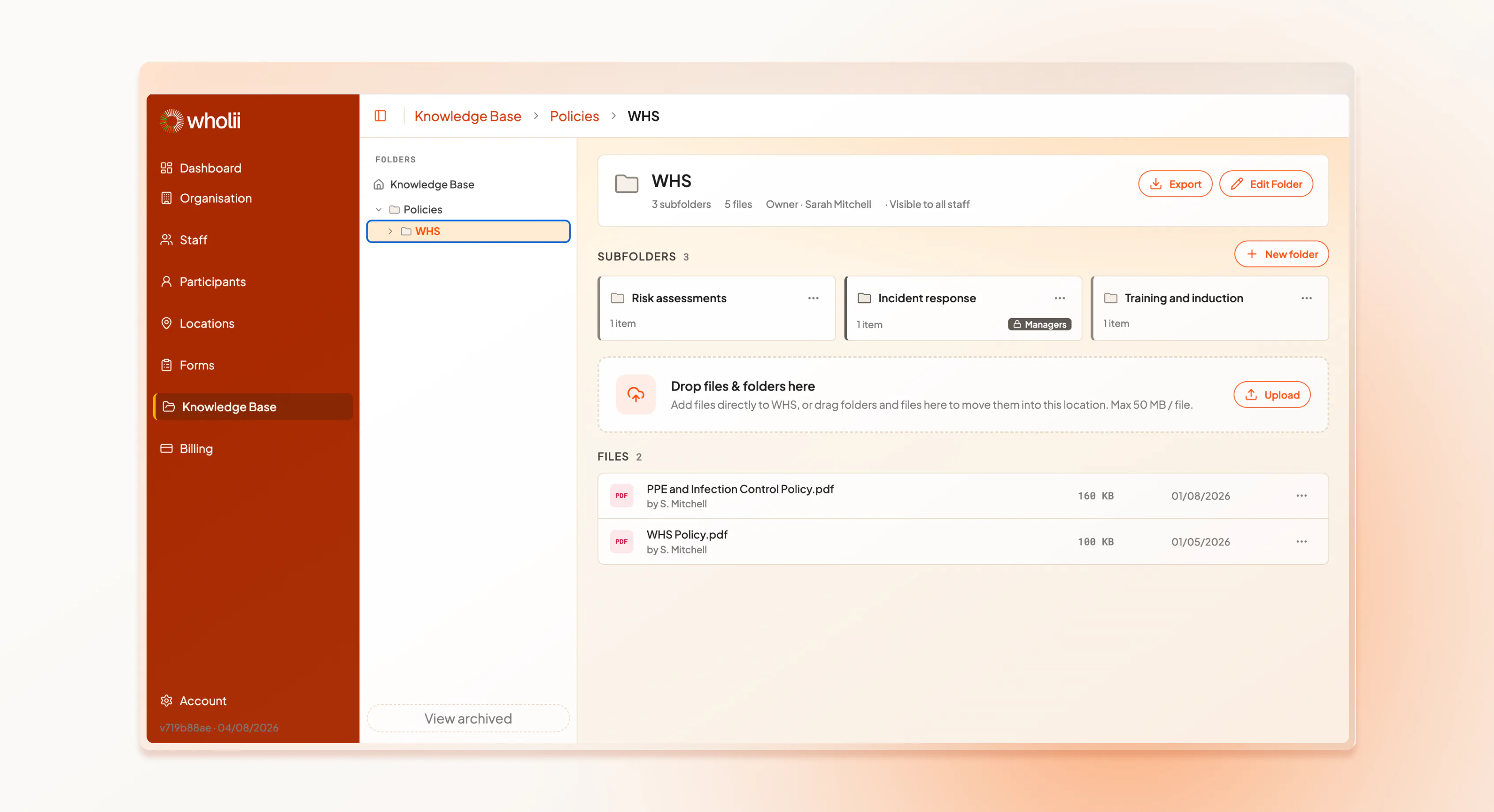Click the Forms clipboard icon
Image resolution: width=1494 pixels, height=812 pixels.
point(166,365)
